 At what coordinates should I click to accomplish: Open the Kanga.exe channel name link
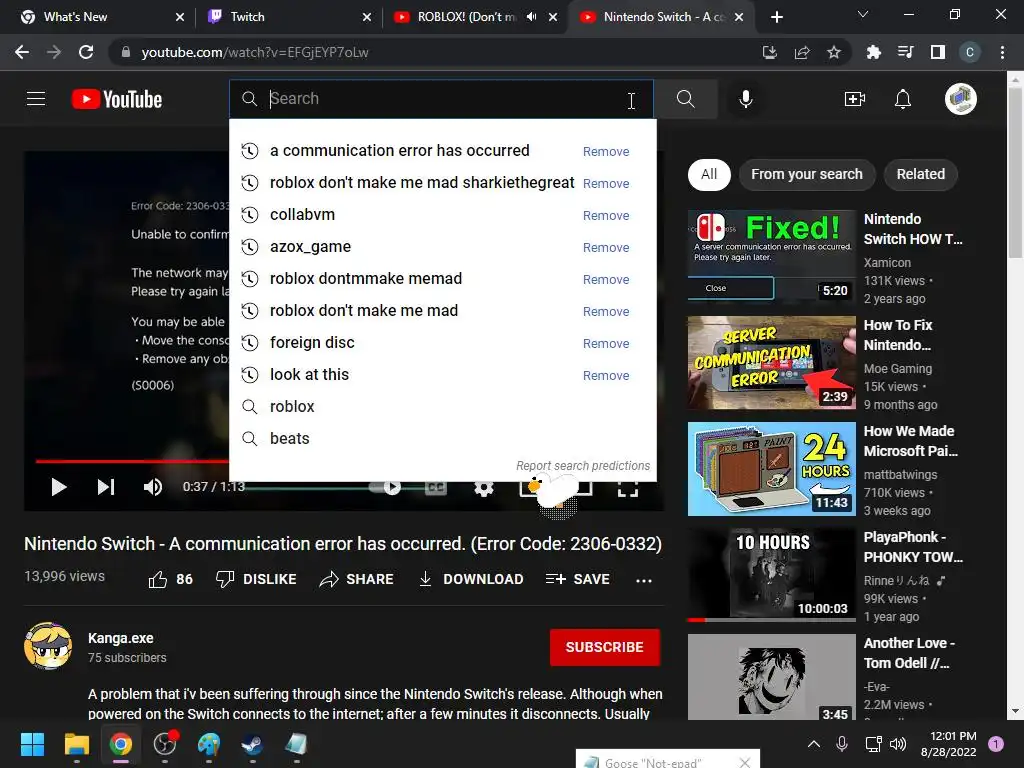[121, 638]
